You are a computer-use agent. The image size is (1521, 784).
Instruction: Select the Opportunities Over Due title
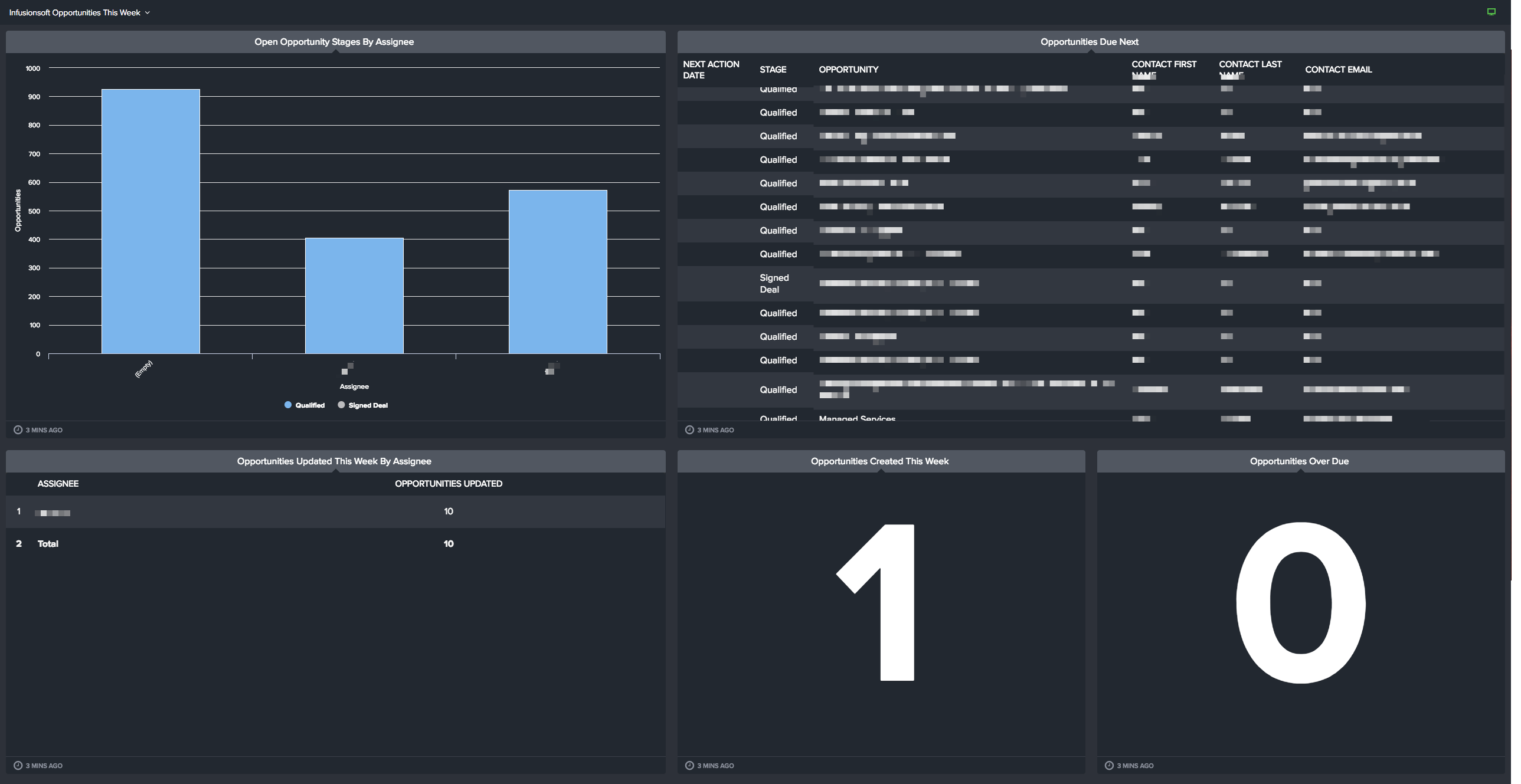click(x=1299, y=461)
